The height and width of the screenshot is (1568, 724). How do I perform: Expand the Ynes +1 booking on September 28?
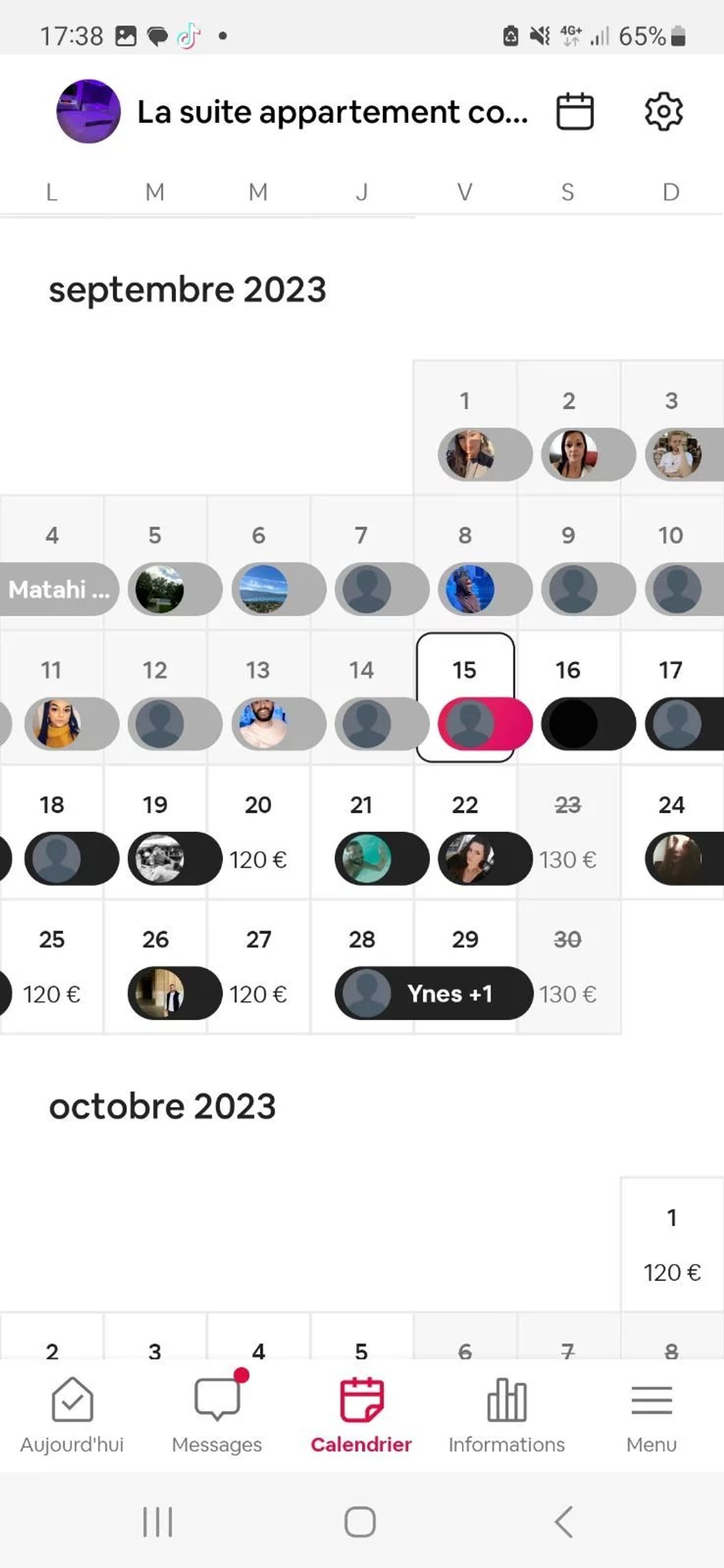(x=432, y=993)
